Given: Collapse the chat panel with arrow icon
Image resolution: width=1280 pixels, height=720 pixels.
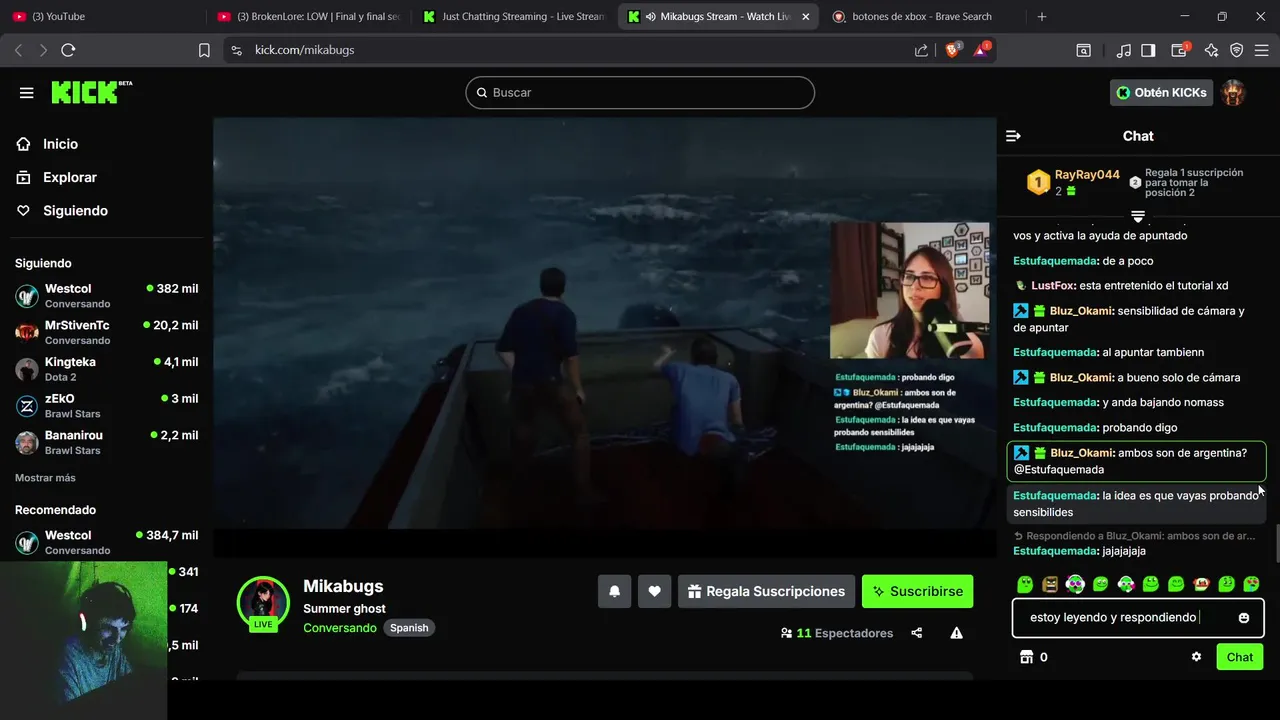Looking at the screenshot, I should point(1013,136).
